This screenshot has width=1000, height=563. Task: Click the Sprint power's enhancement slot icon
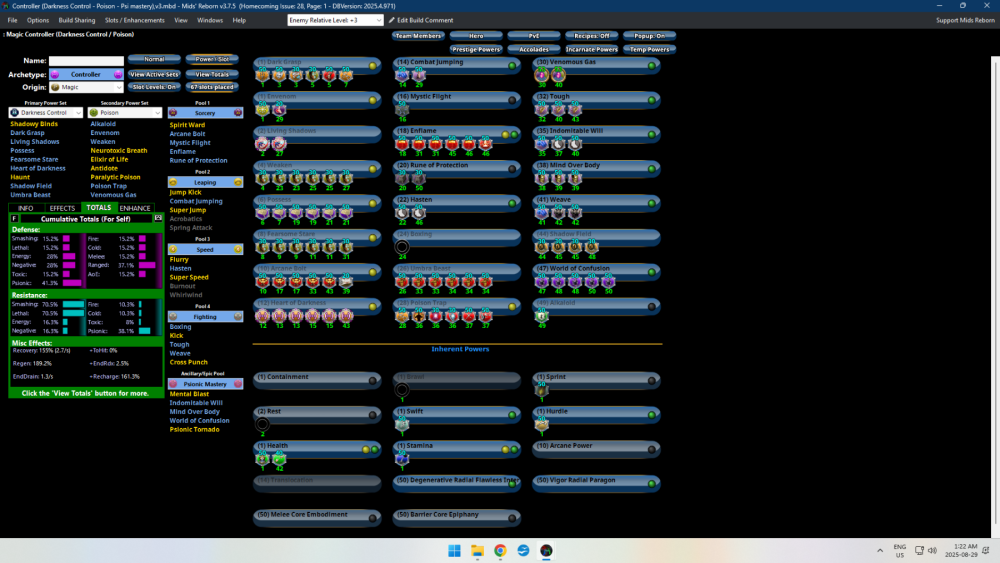click(541, 391)
